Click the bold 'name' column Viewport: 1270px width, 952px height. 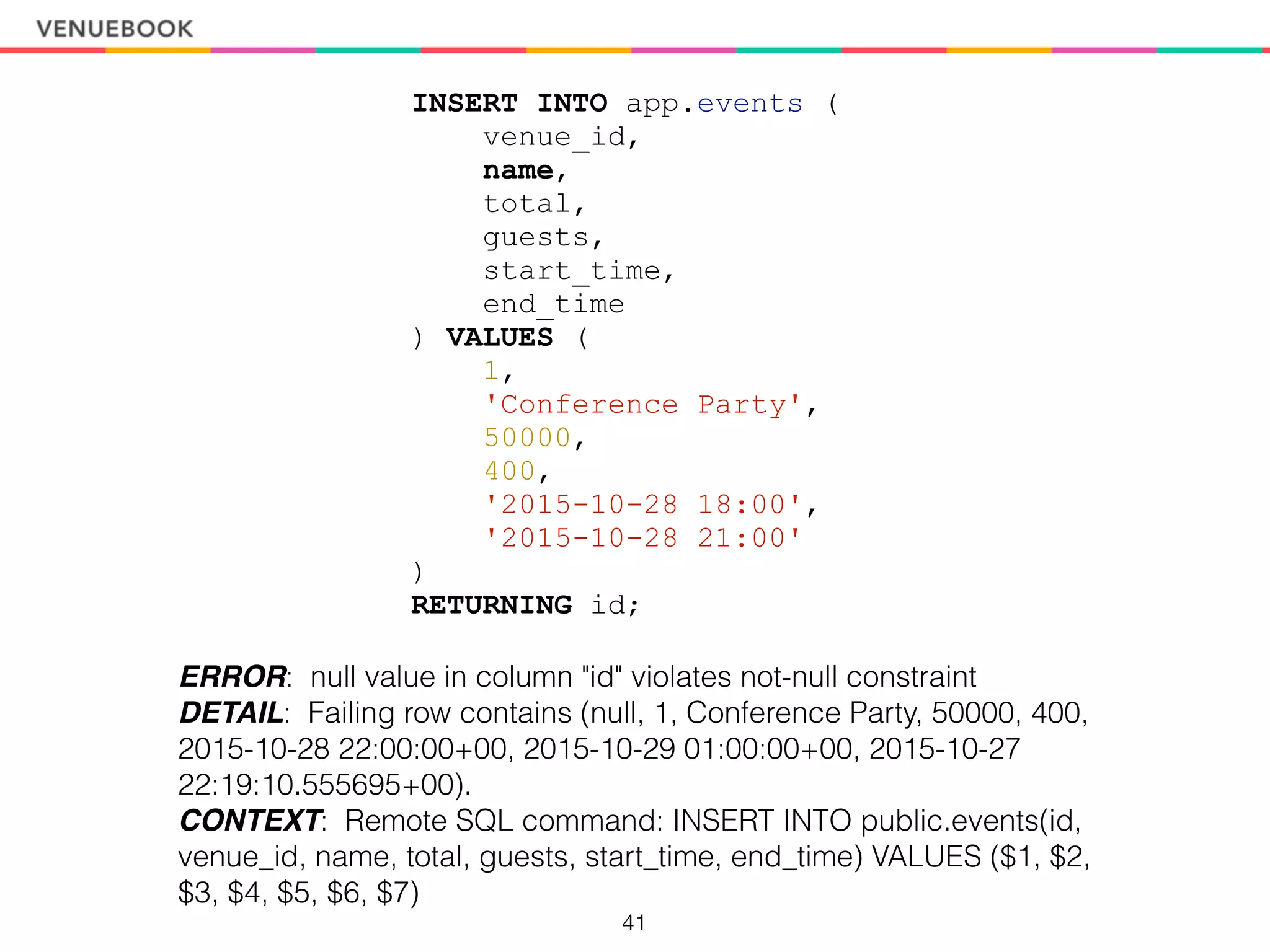point(518,170)
